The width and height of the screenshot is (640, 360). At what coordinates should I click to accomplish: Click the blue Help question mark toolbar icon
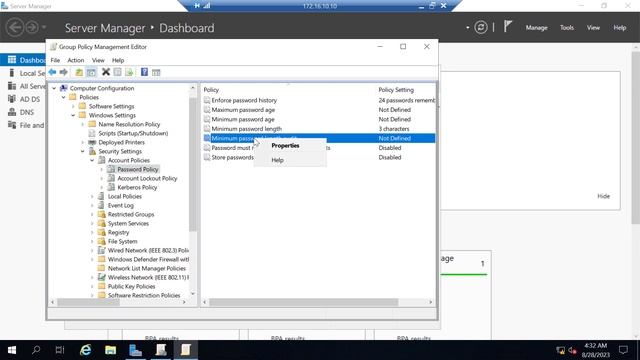144,72
